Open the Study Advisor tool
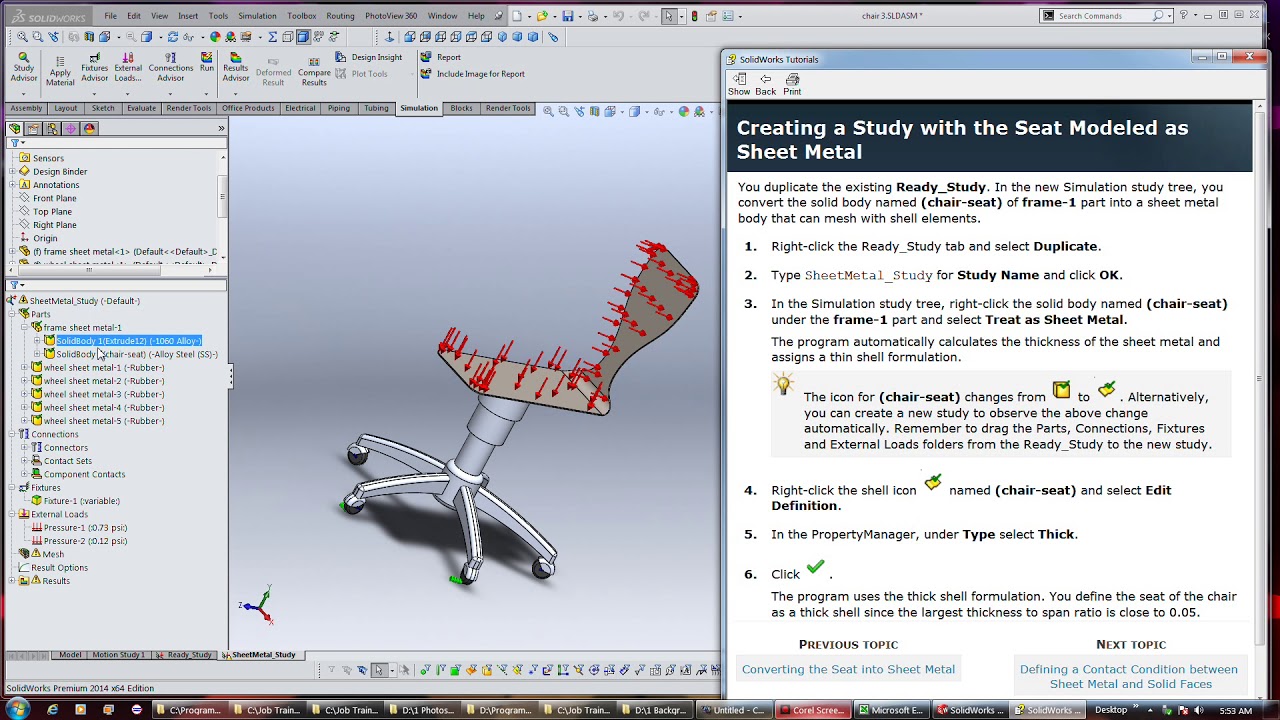The height and width of the screenshot is (720, 1280). [23, 67]
